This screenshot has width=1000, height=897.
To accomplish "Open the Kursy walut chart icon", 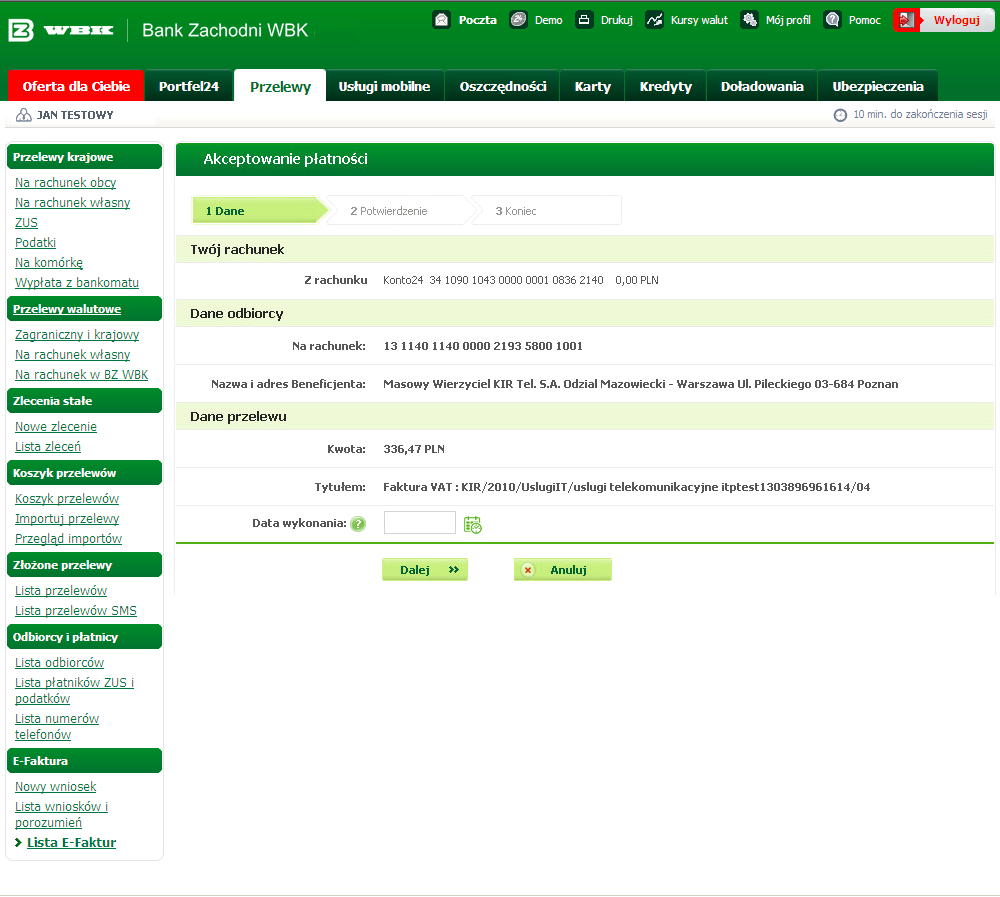I will [x=654, y=20].
